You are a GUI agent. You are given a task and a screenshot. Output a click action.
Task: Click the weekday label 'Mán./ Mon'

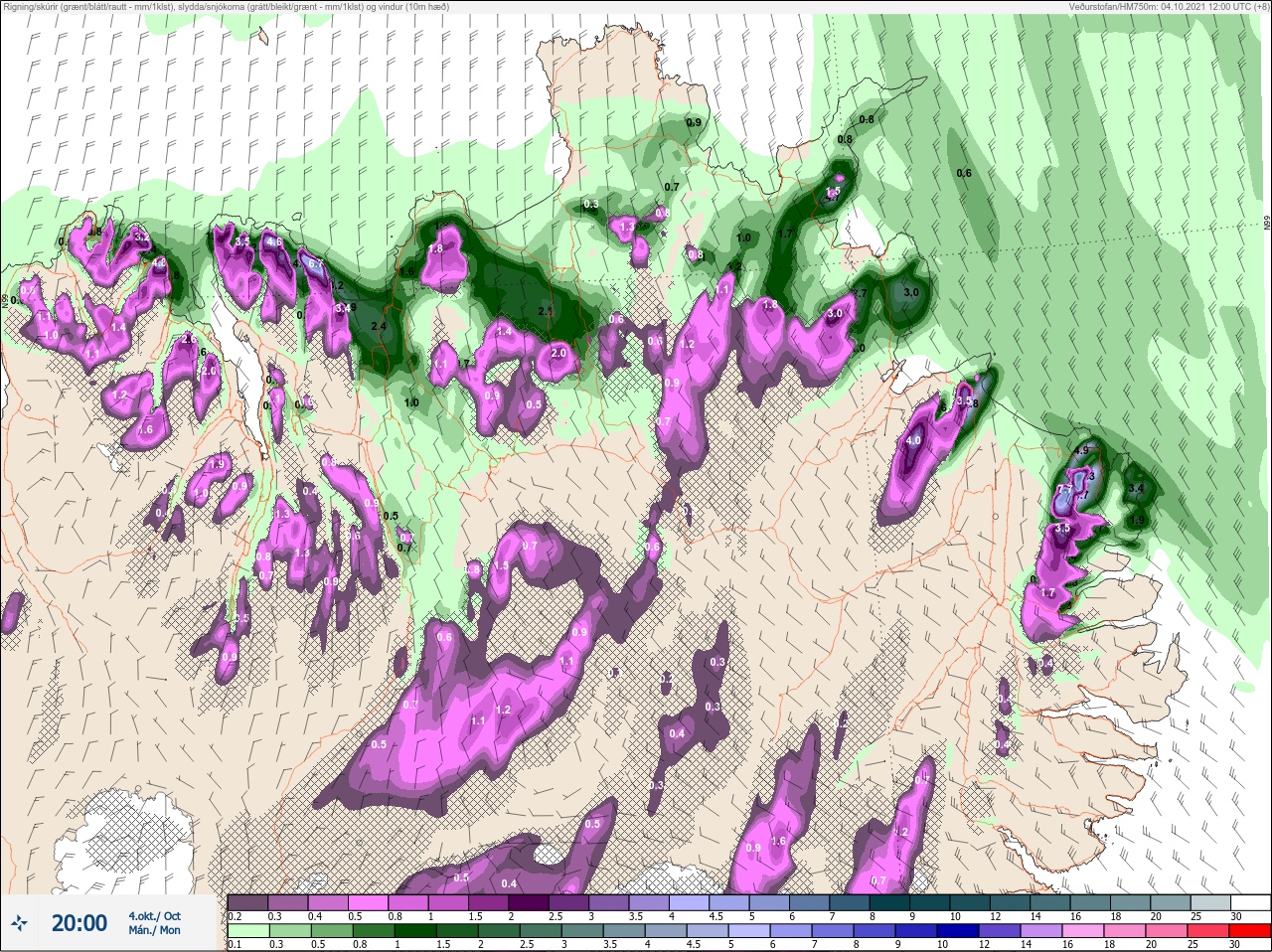click(154, 931)
